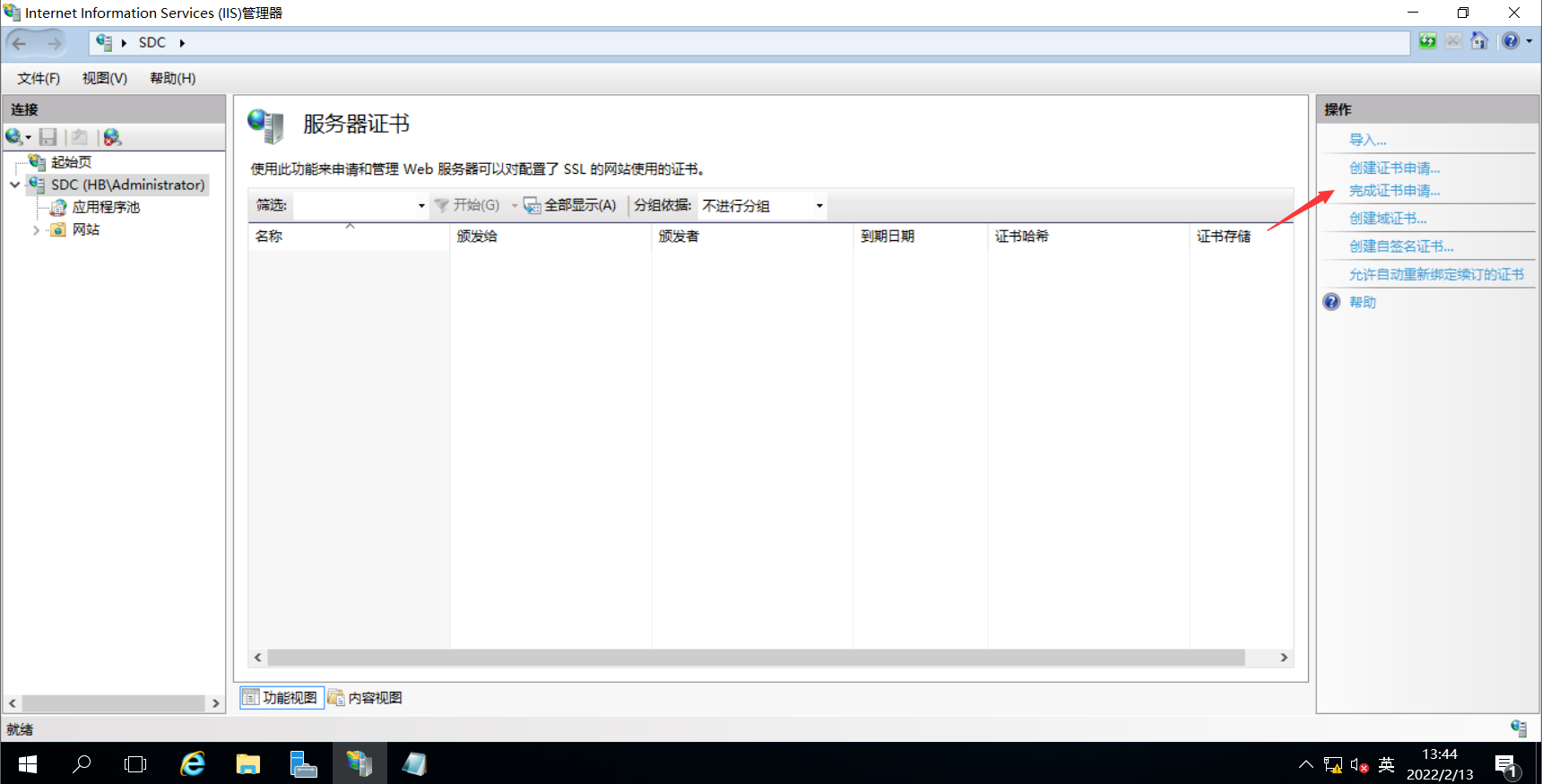Open Task View on the taskbar
This screenshot has height=784, width=1542.
135,764
